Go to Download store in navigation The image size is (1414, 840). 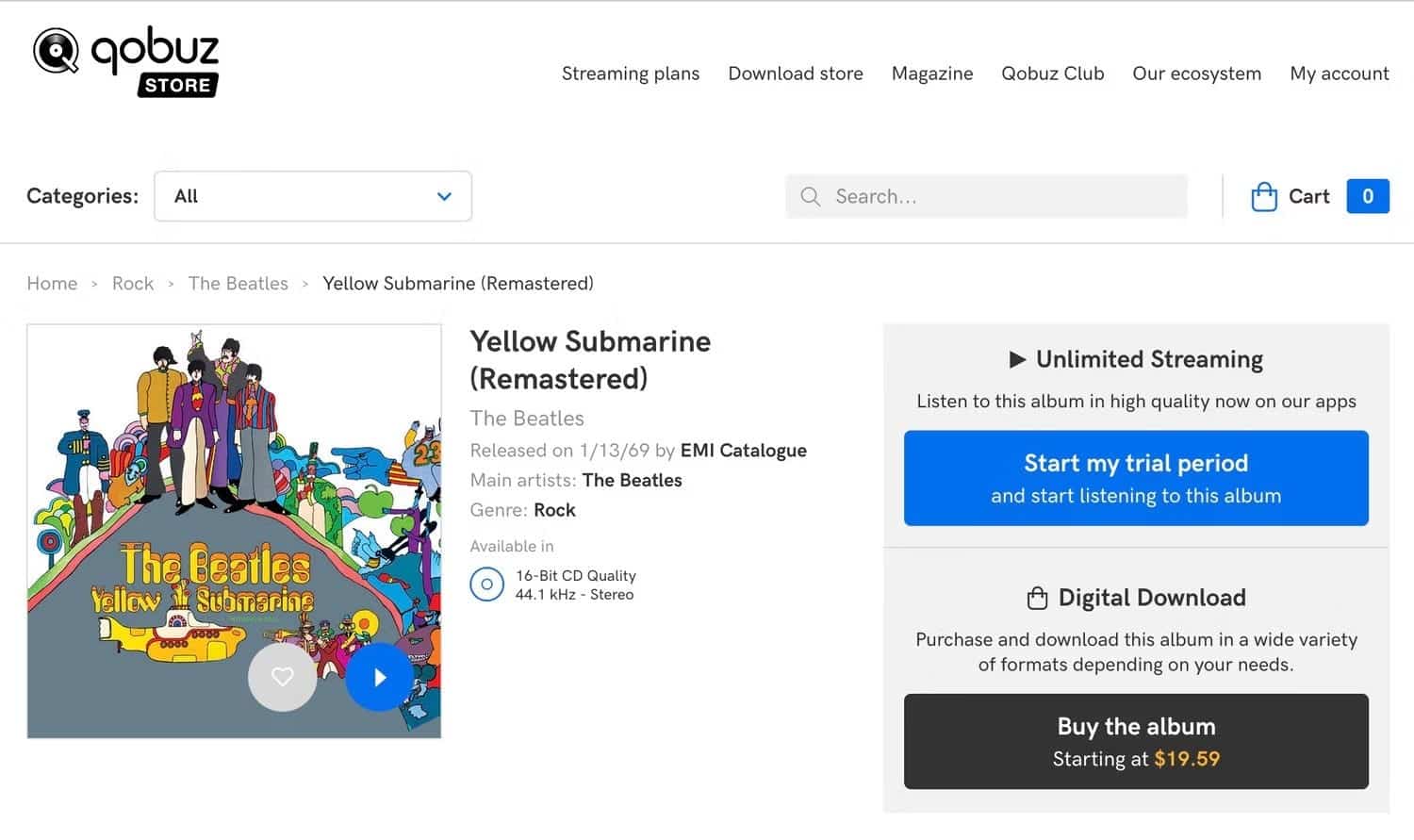click(795, 74)
